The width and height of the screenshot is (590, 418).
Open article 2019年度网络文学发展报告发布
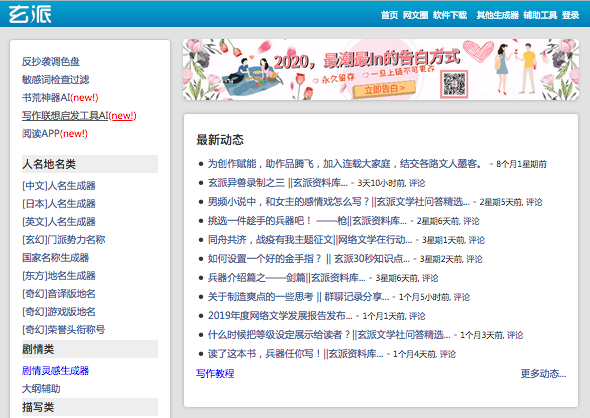coord(280,316)
